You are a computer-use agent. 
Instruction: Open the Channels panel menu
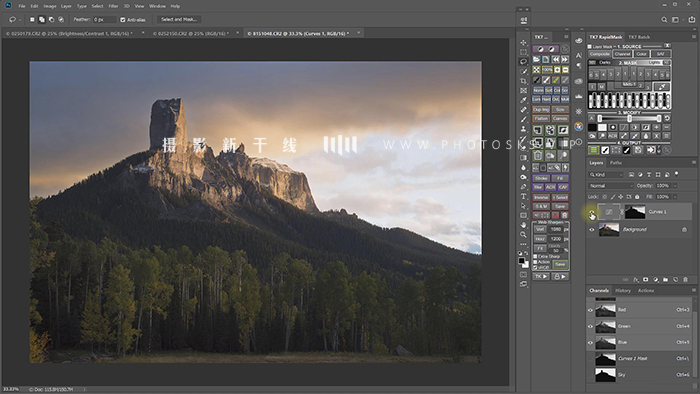point(694,290)
